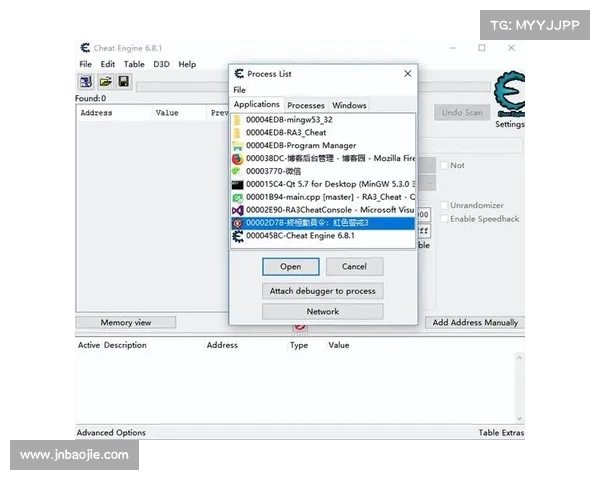This screenshot has width=600, height=480.
Task: Open the Memory view button
Action: (x=126, y=323)
